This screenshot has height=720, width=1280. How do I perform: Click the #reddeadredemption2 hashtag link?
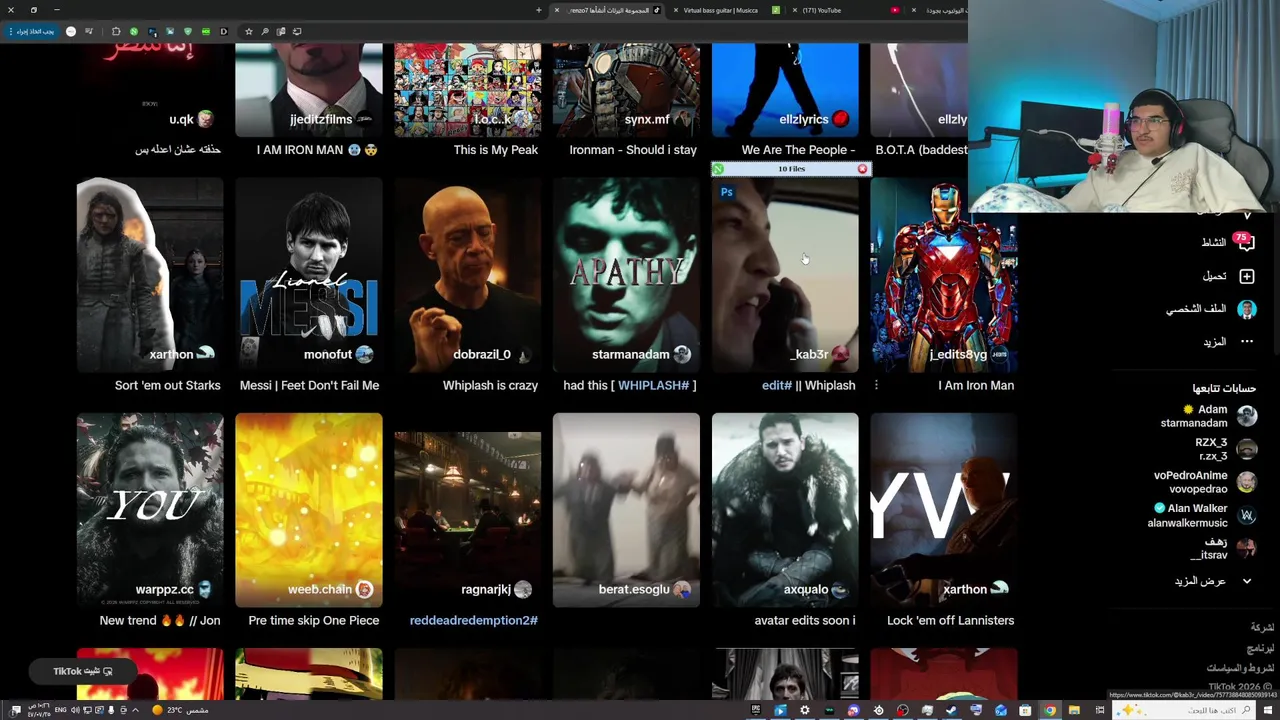coord(473,620)
